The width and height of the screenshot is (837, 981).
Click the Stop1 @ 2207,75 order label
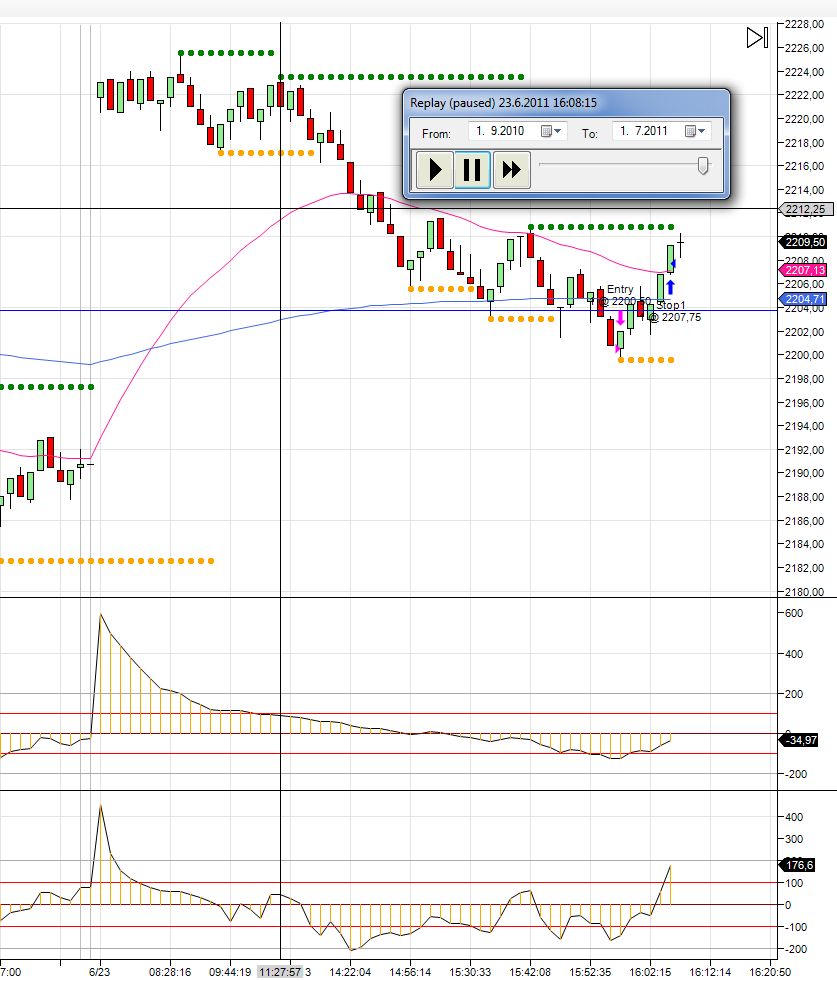674,312
